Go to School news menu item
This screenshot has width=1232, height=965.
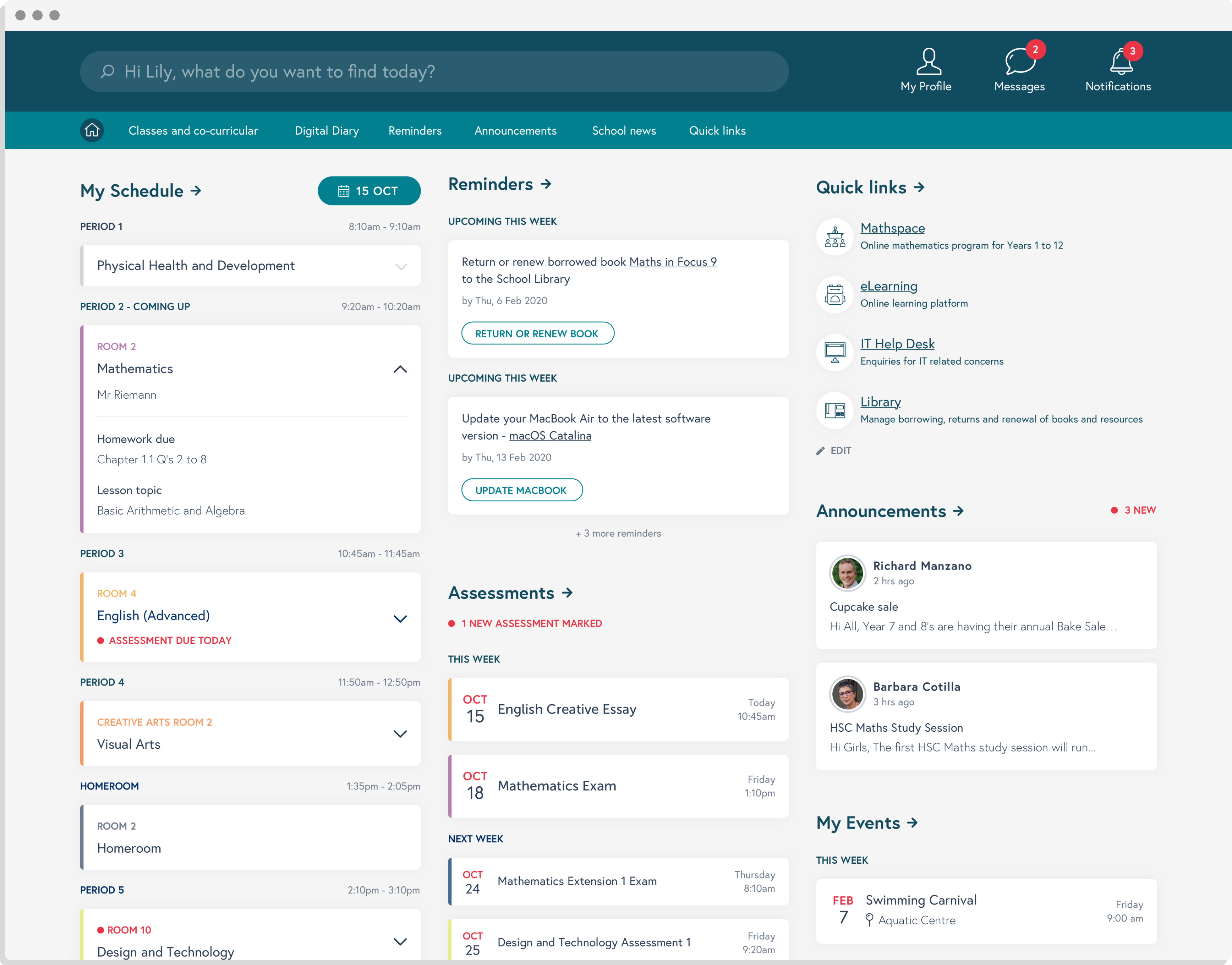pos(623,131)
